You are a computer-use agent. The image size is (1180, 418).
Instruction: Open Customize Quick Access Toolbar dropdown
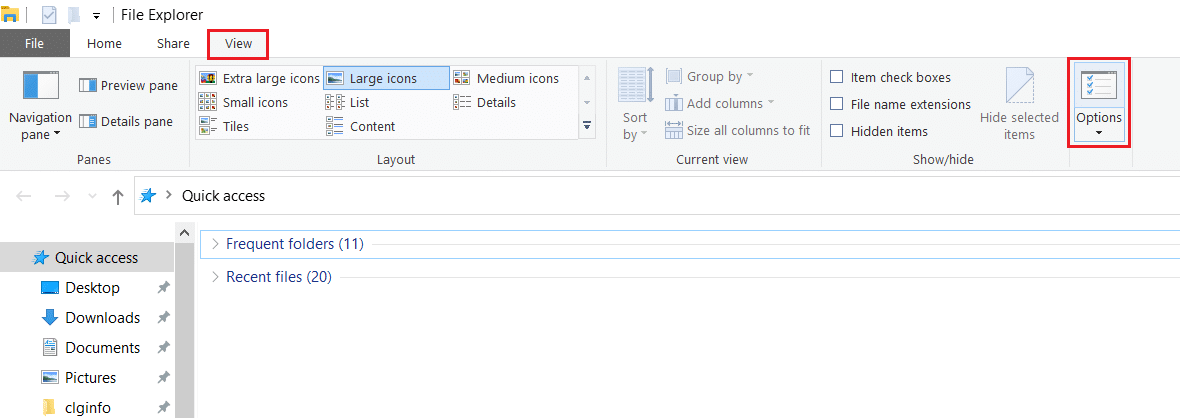(x=96, y=17)
